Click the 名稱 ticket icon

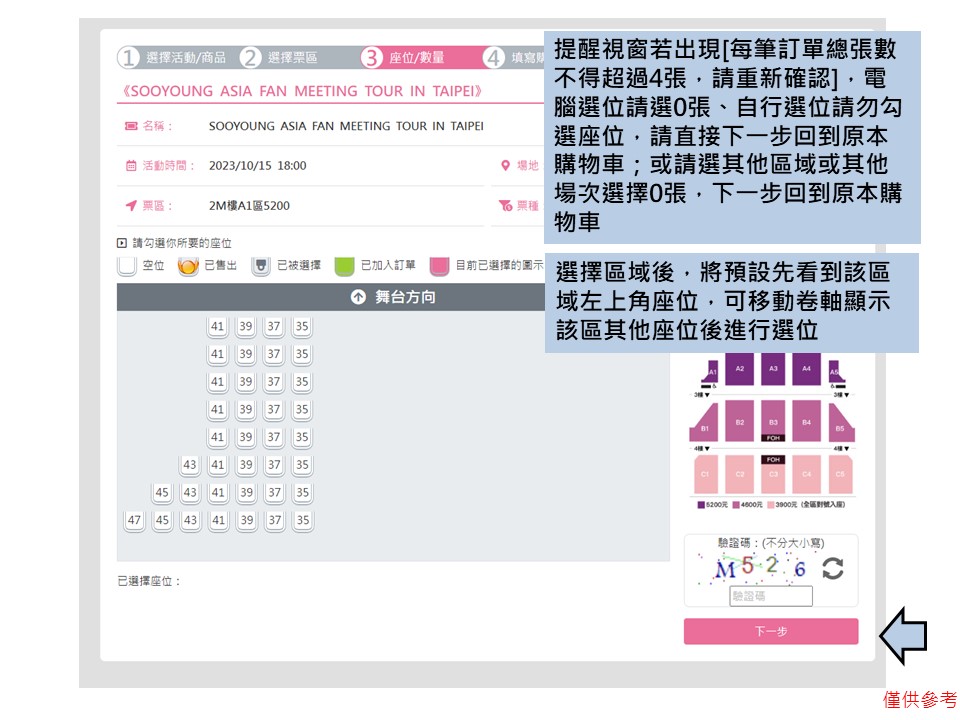point(131,126)
